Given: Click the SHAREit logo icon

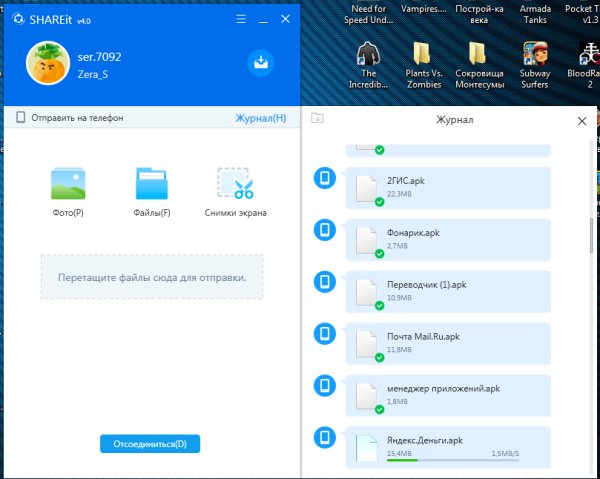Looking at the screenshot, I should click(x=18, y=19).
